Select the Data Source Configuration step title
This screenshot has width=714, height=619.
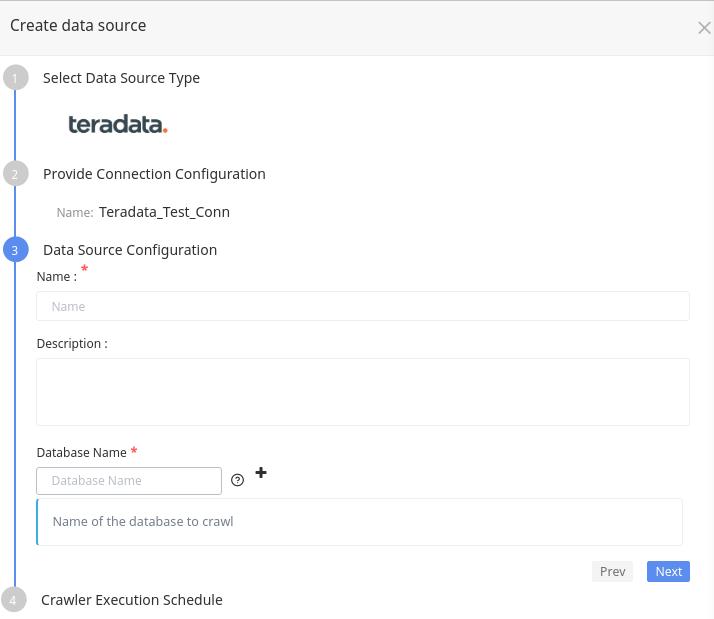(x=130, y=250)
